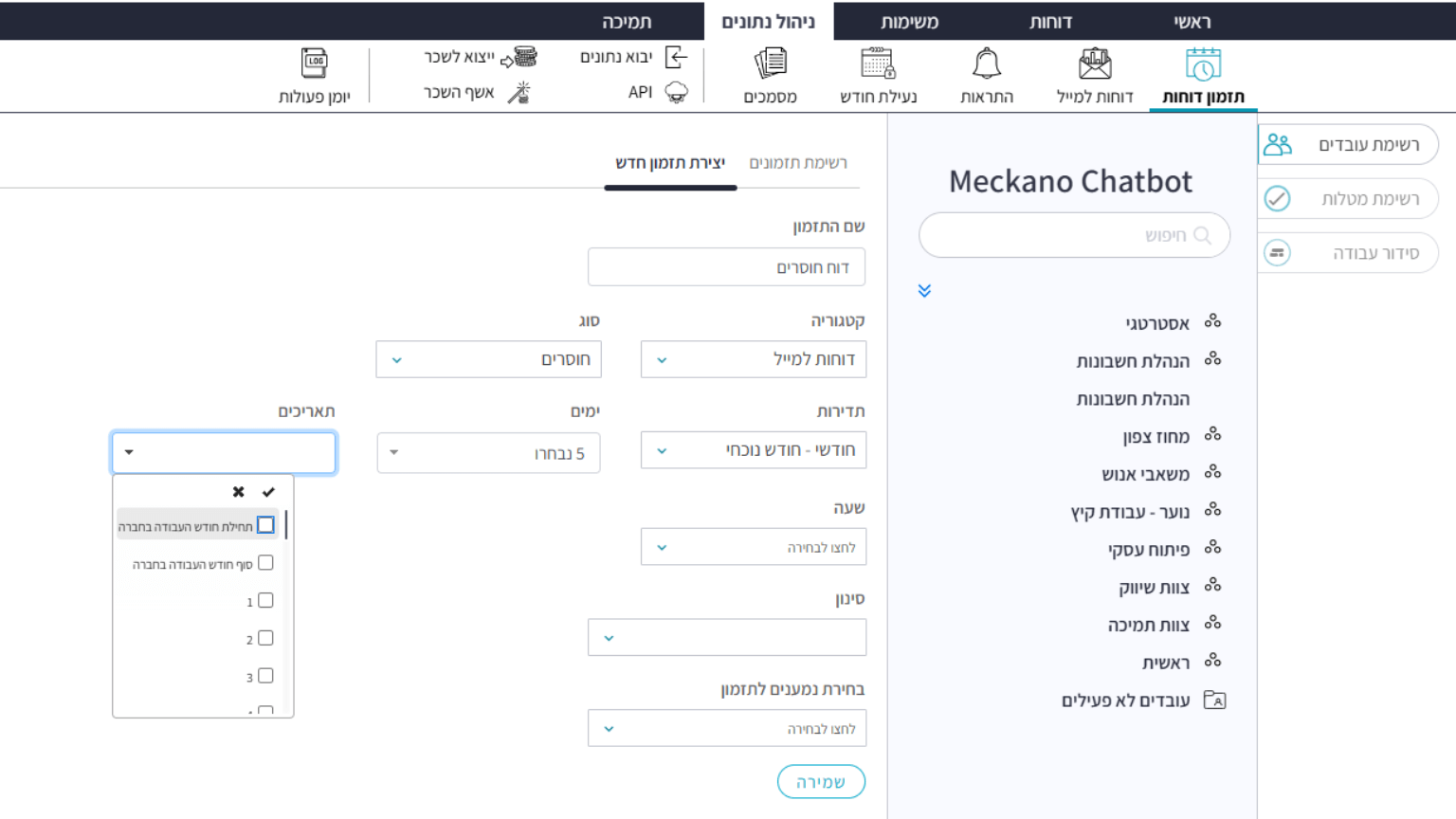Open the תזמון דוחות clock icon
1456x819 pixels.
[1203, 64]
